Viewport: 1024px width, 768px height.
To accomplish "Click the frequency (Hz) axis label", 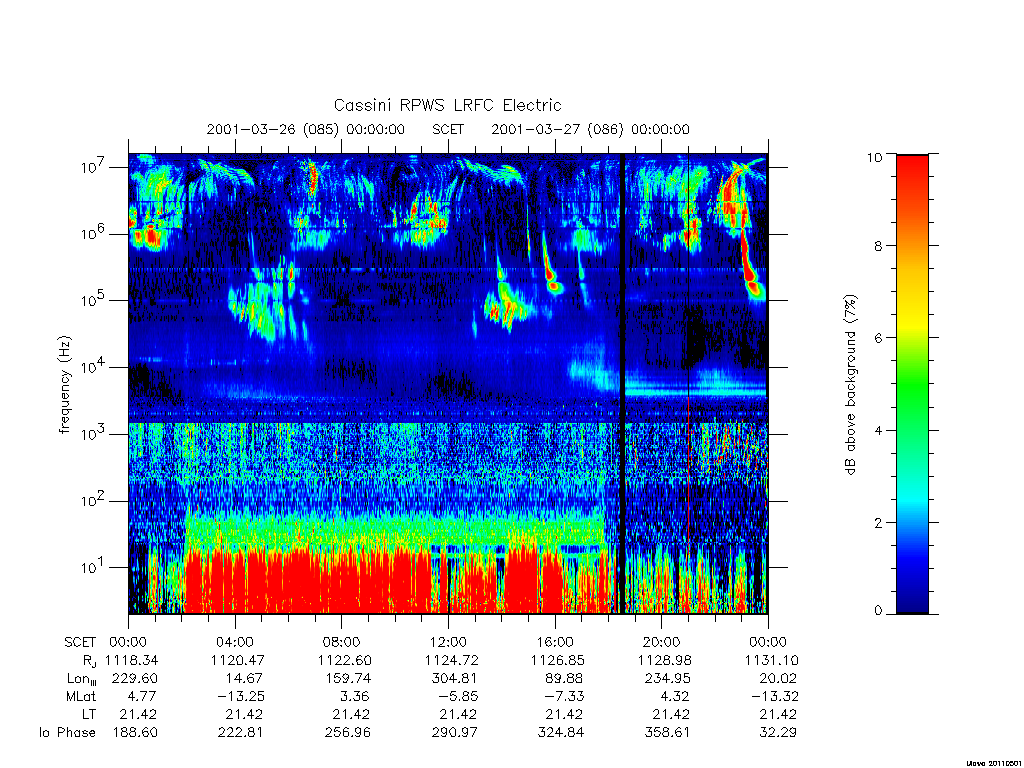I will coord(64,384).
